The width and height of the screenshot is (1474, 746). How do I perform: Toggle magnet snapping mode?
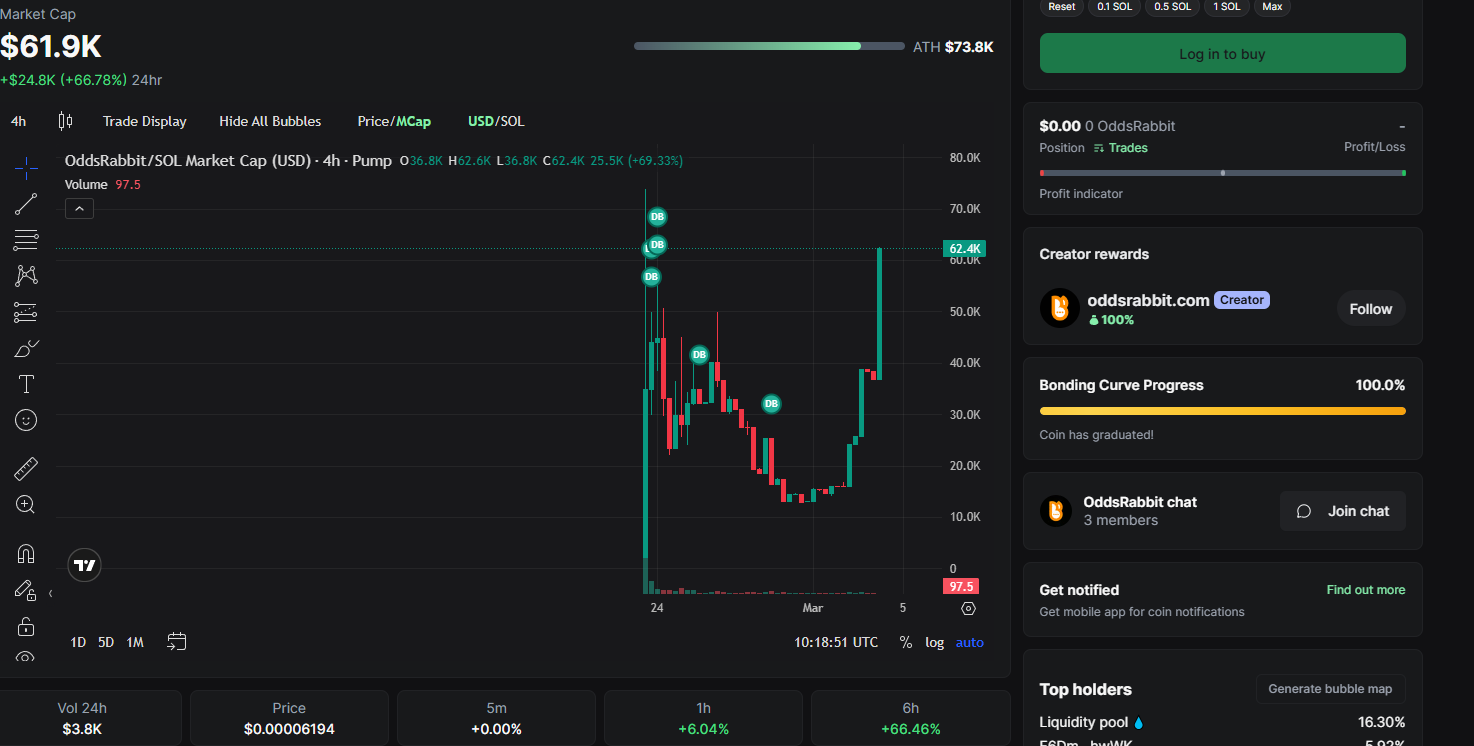[26, 553]
